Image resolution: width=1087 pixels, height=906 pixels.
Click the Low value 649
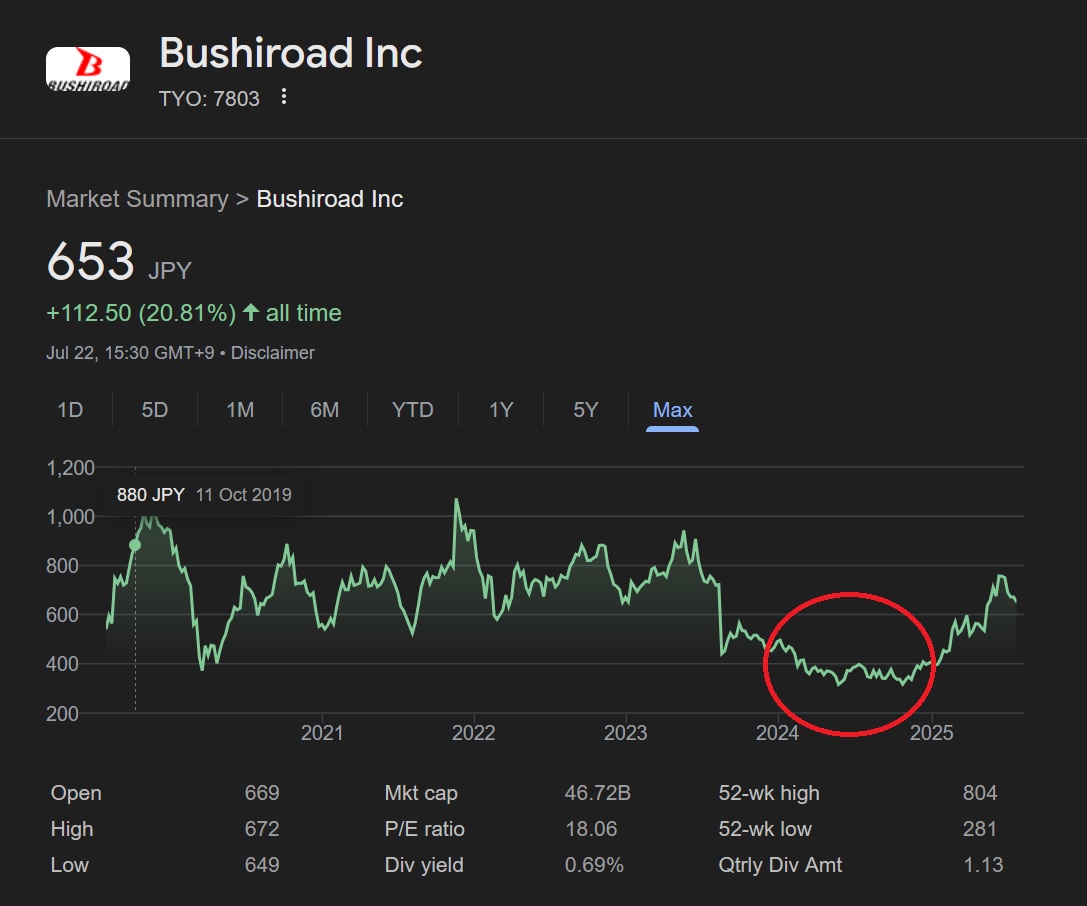[262, 865]
